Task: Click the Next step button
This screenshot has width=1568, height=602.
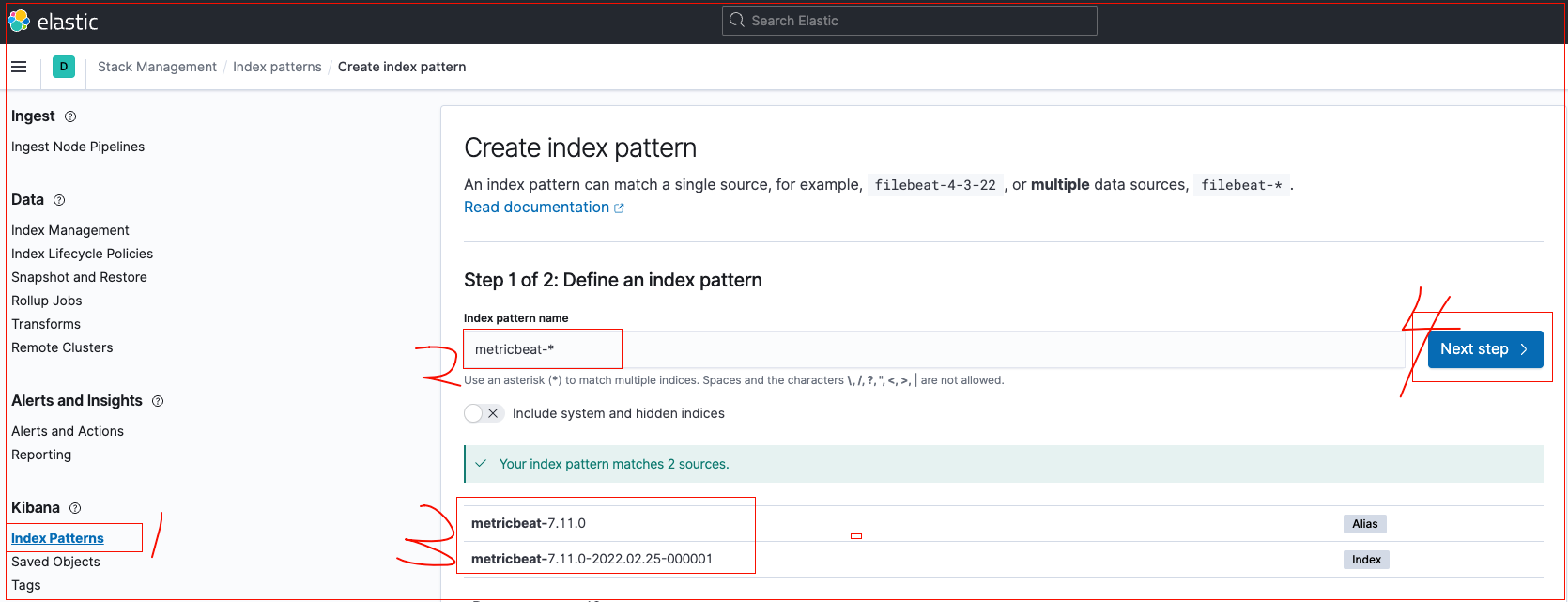Action: [1485, 349]
